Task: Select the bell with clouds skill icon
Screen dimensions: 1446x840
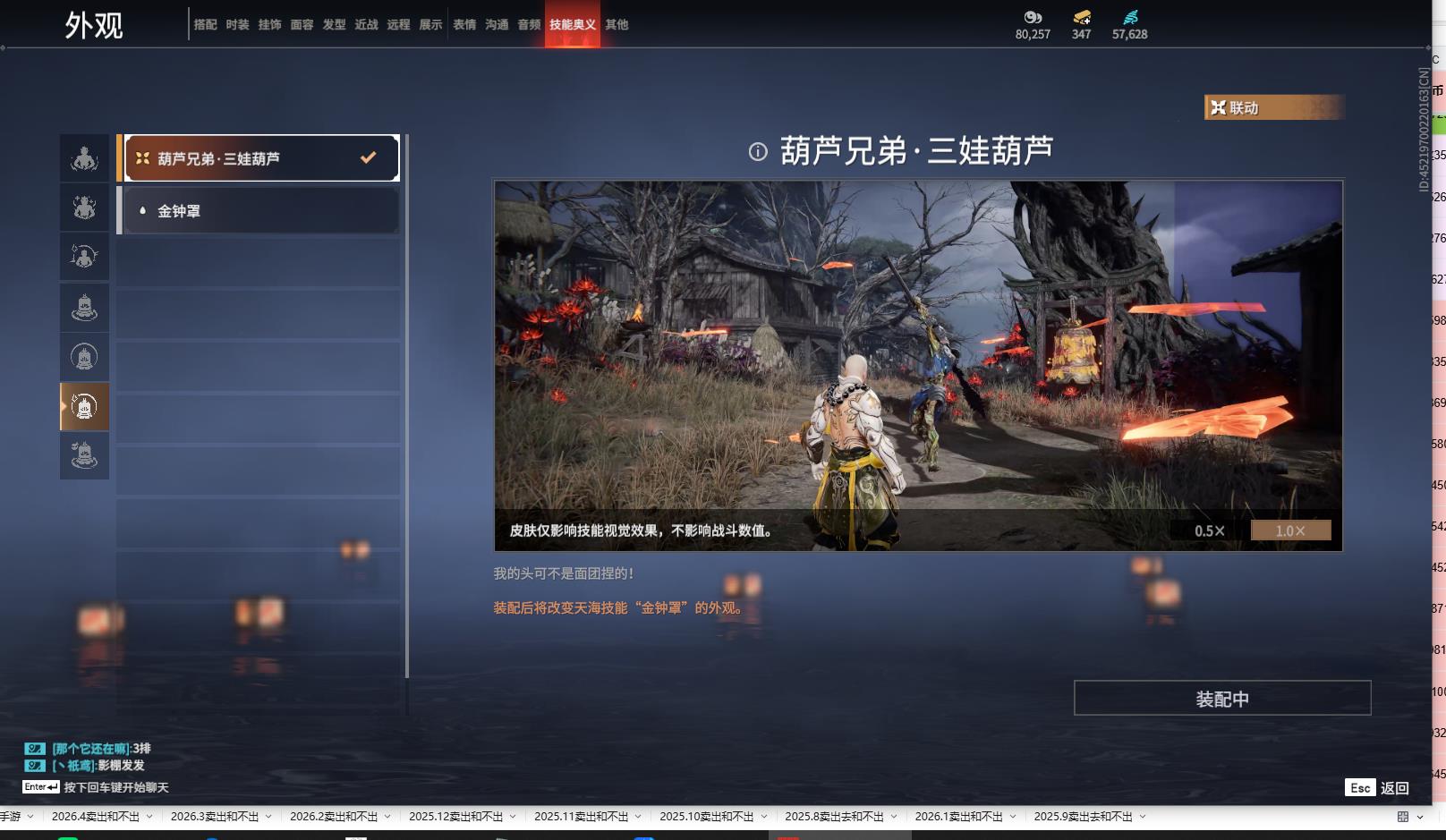Action: [x=84, y=455]
